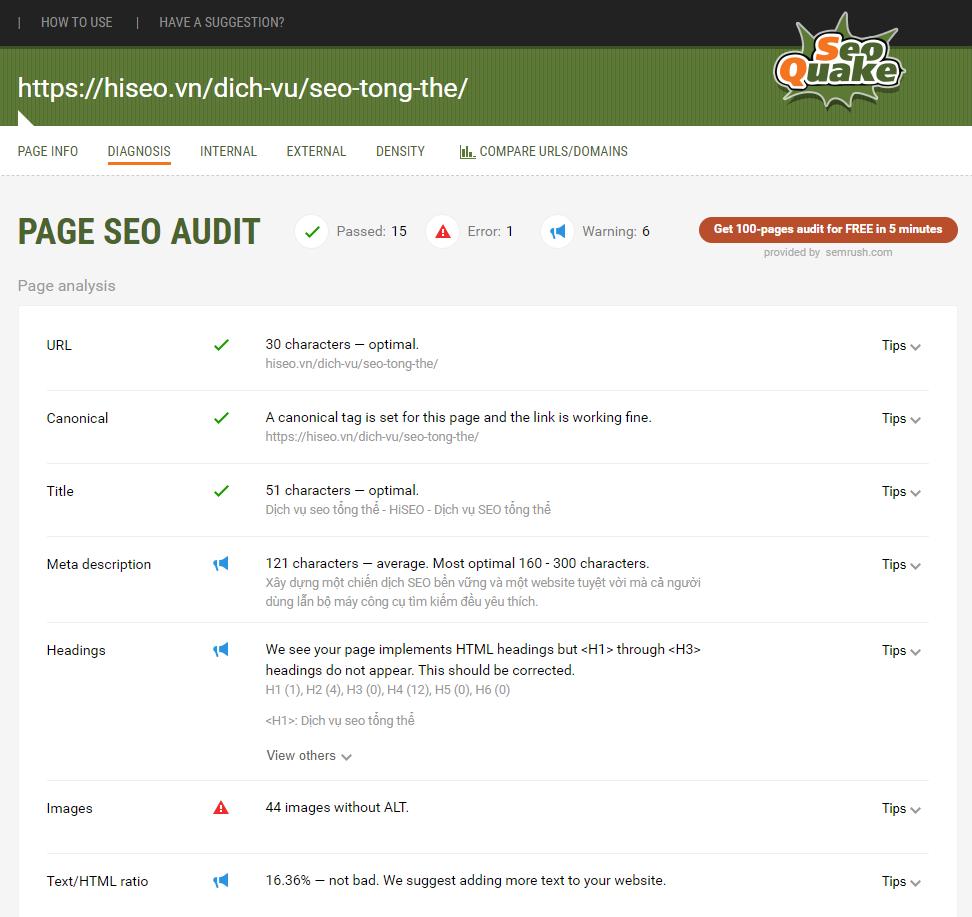The width and height of the screenshot is (972, 917).
Task: Open the HAVE A SUGGESTION? link
Action: [221, 22]
